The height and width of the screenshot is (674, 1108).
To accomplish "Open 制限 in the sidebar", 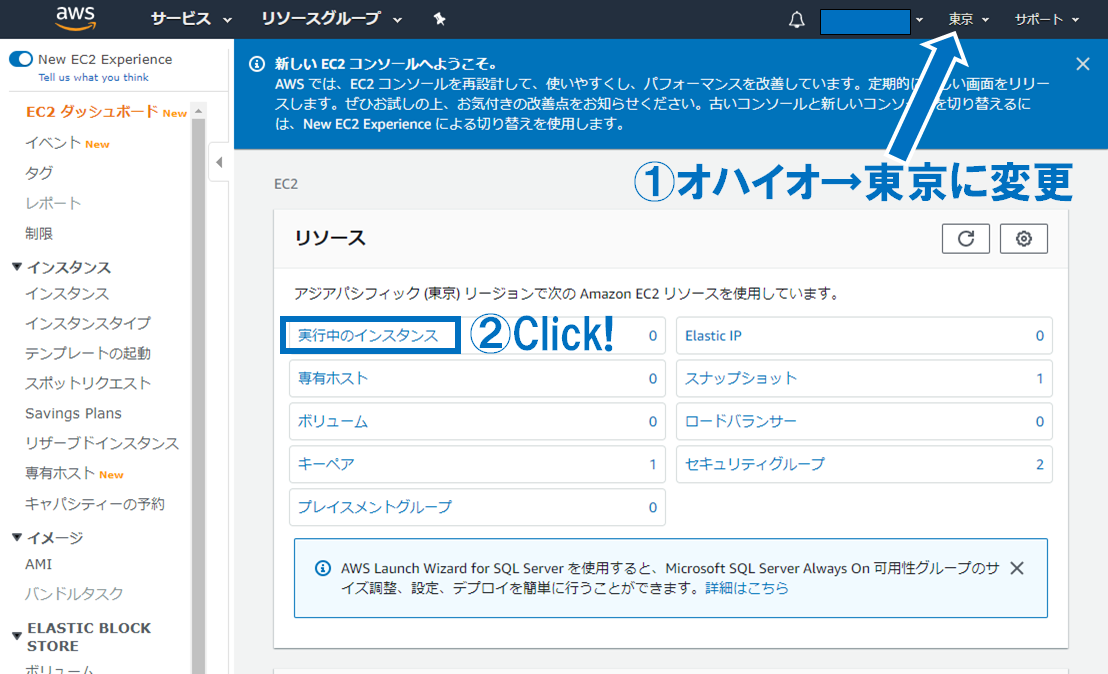I will click(39, 234).
